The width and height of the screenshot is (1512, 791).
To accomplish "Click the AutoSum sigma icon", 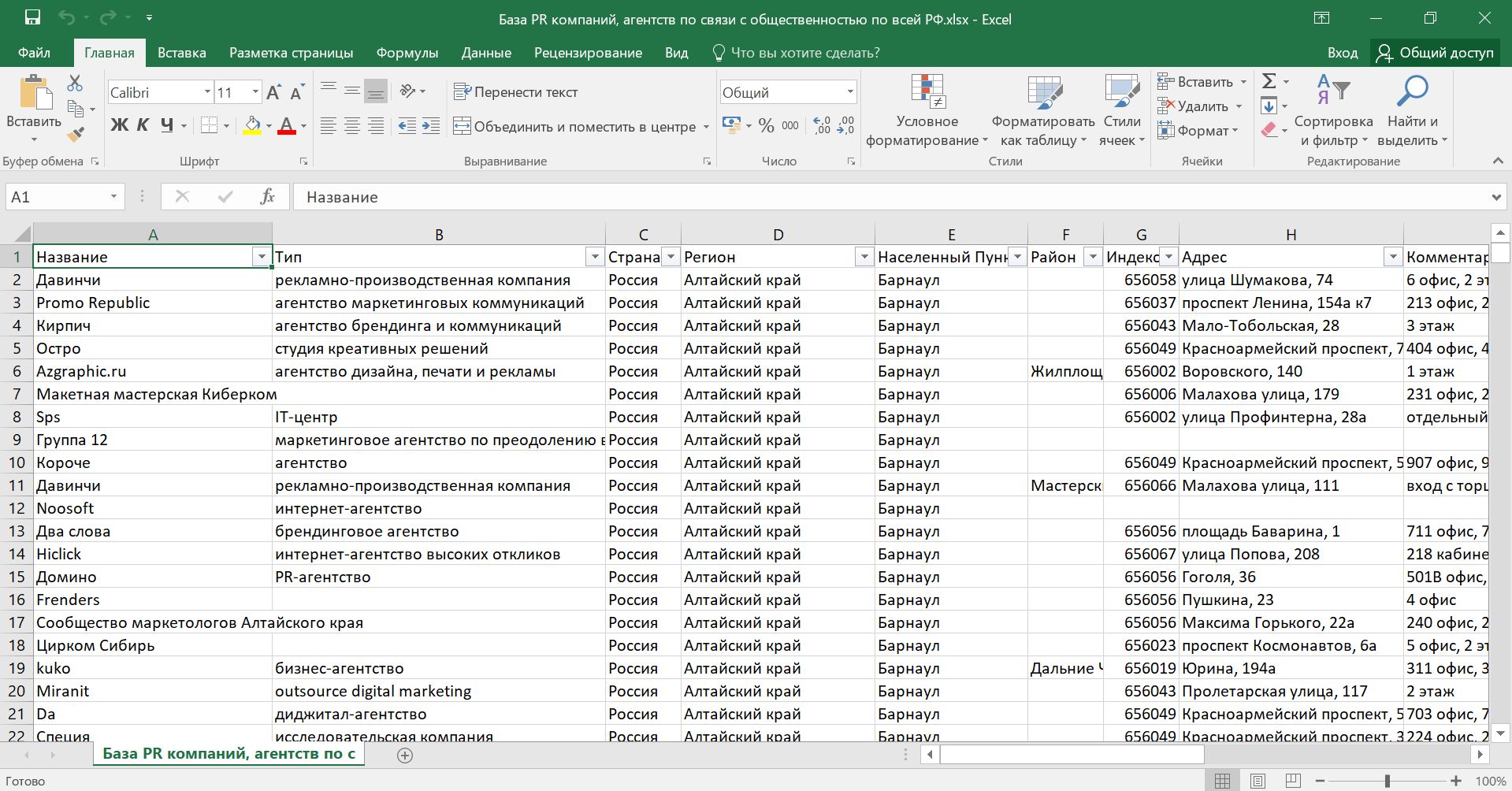I will [1269, 81].
